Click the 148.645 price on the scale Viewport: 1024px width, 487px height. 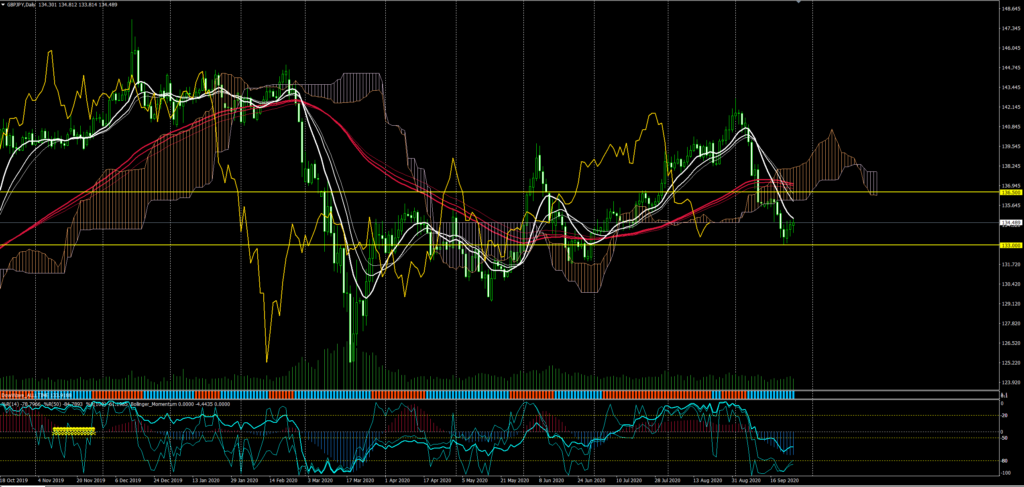point(1010,9)
